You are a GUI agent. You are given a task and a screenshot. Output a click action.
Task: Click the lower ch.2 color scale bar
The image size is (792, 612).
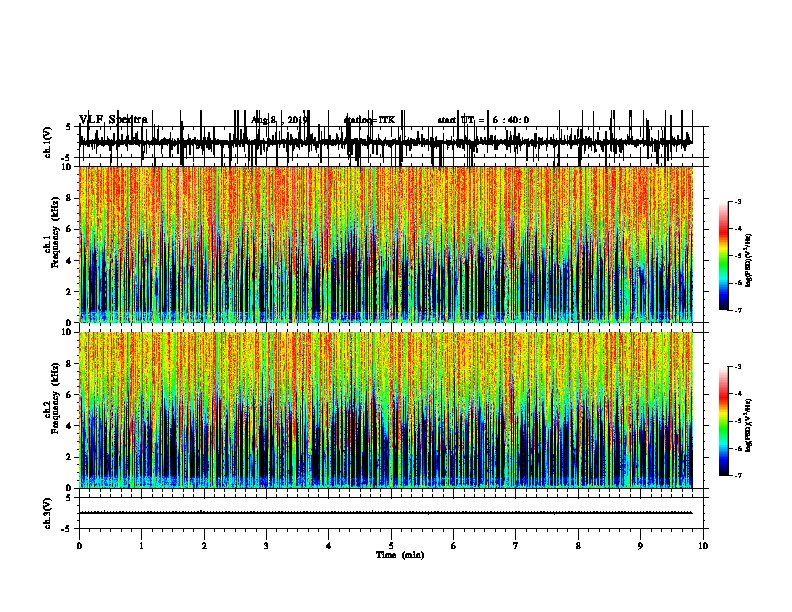pyautogui.click(x=723, y=421)
